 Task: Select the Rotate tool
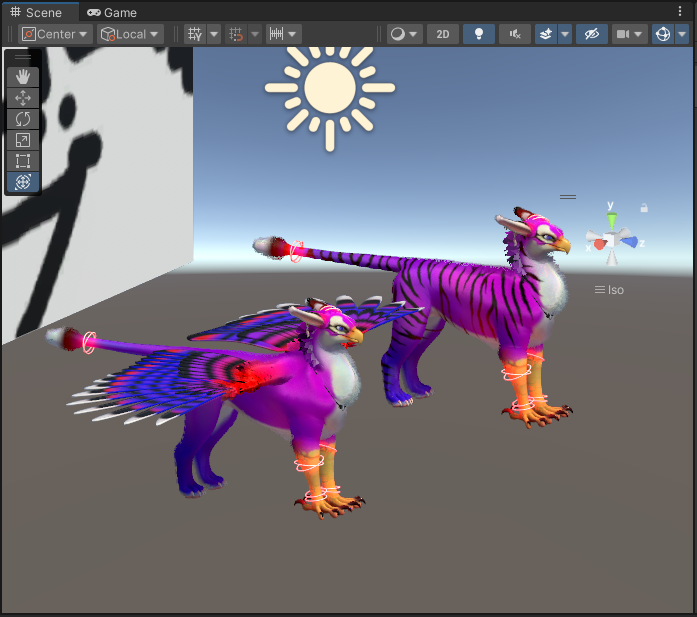(x=23, y=119)
